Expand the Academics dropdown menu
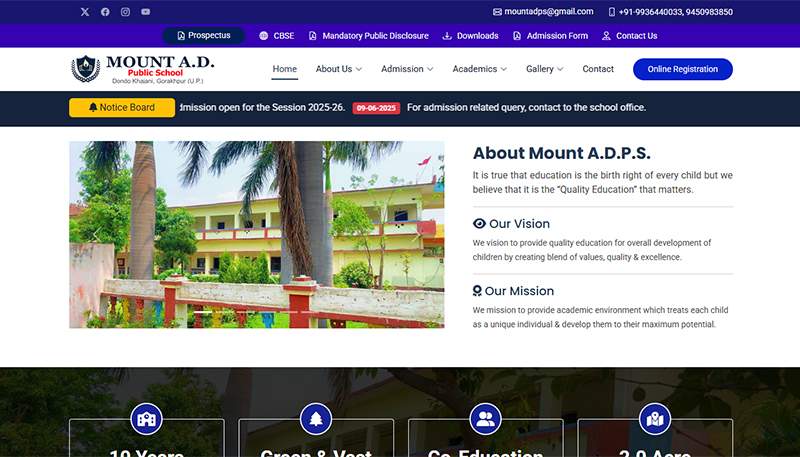 coord(479,69)
